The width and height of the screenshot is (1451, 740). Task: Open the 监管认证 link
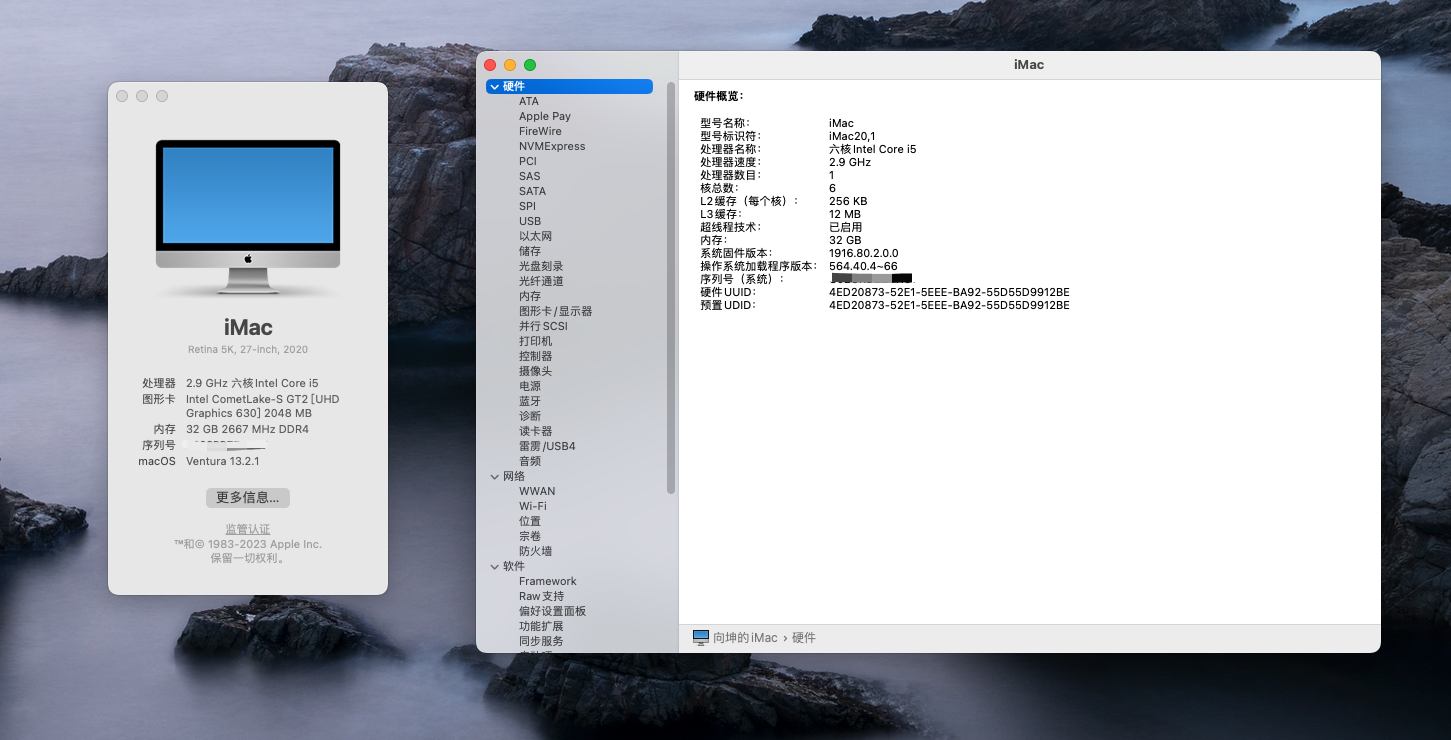tap(248, 529)
